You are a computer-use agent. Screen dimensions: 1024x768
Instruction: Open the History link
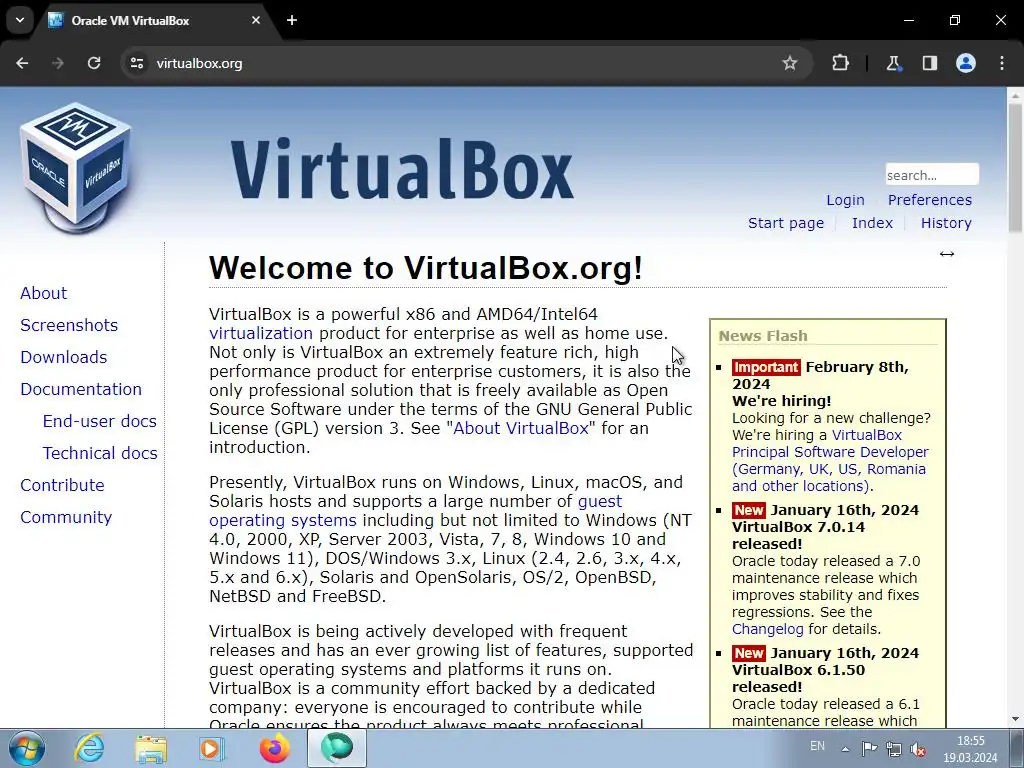946,223
